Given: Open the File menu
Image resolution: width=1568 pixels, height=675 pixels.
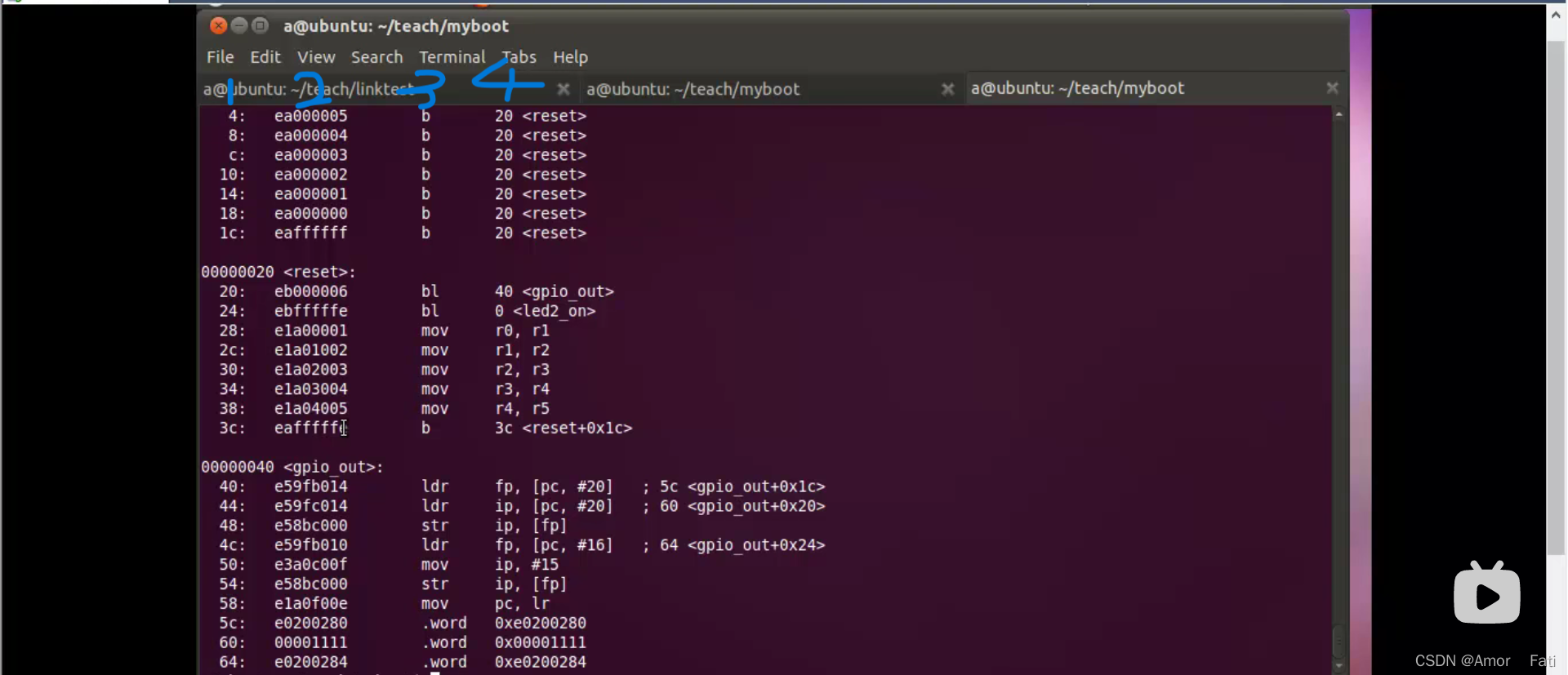Looking at the screenshot, I should (220, 57).
